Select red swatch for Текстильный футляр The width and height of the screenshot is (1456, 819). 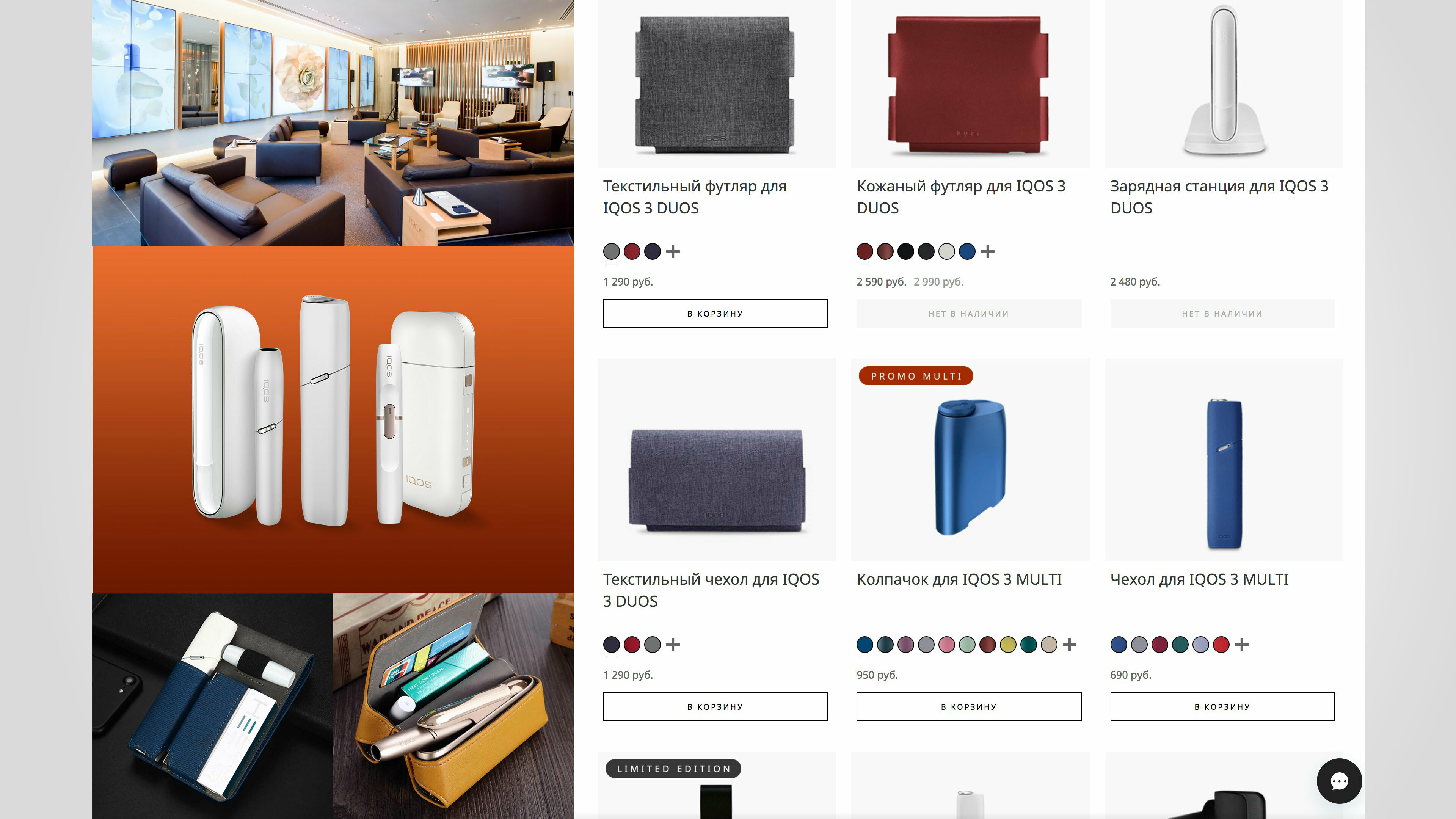[x=632, y=251]
